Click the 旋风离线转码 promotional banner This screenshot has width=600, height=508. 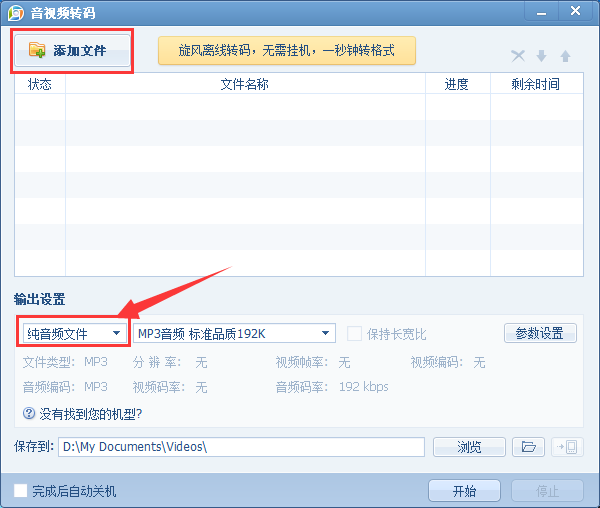[287, 50]
